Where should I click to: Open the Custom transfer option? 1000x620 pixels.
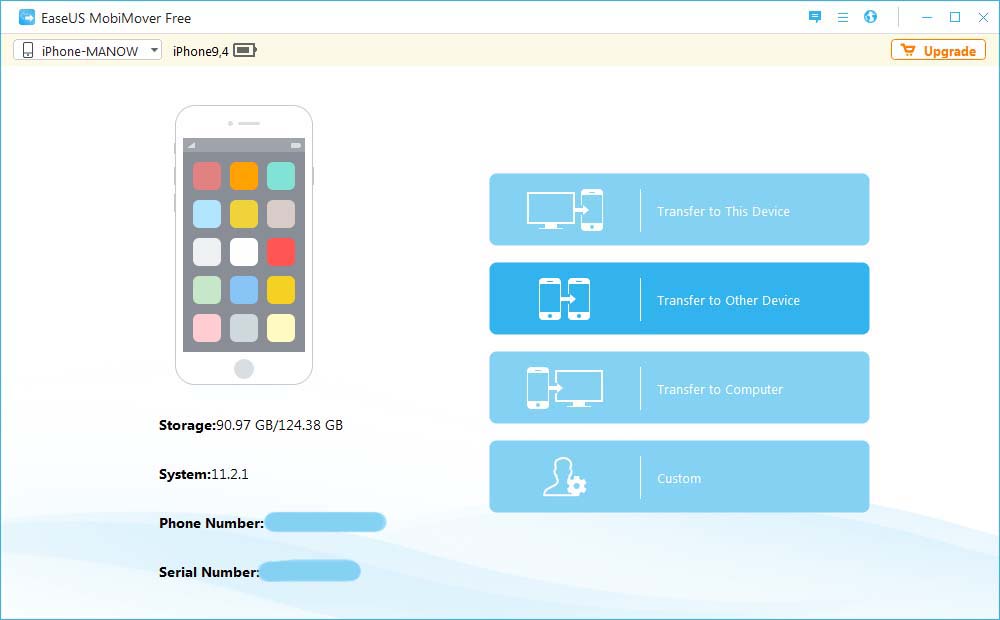(679, 477)
